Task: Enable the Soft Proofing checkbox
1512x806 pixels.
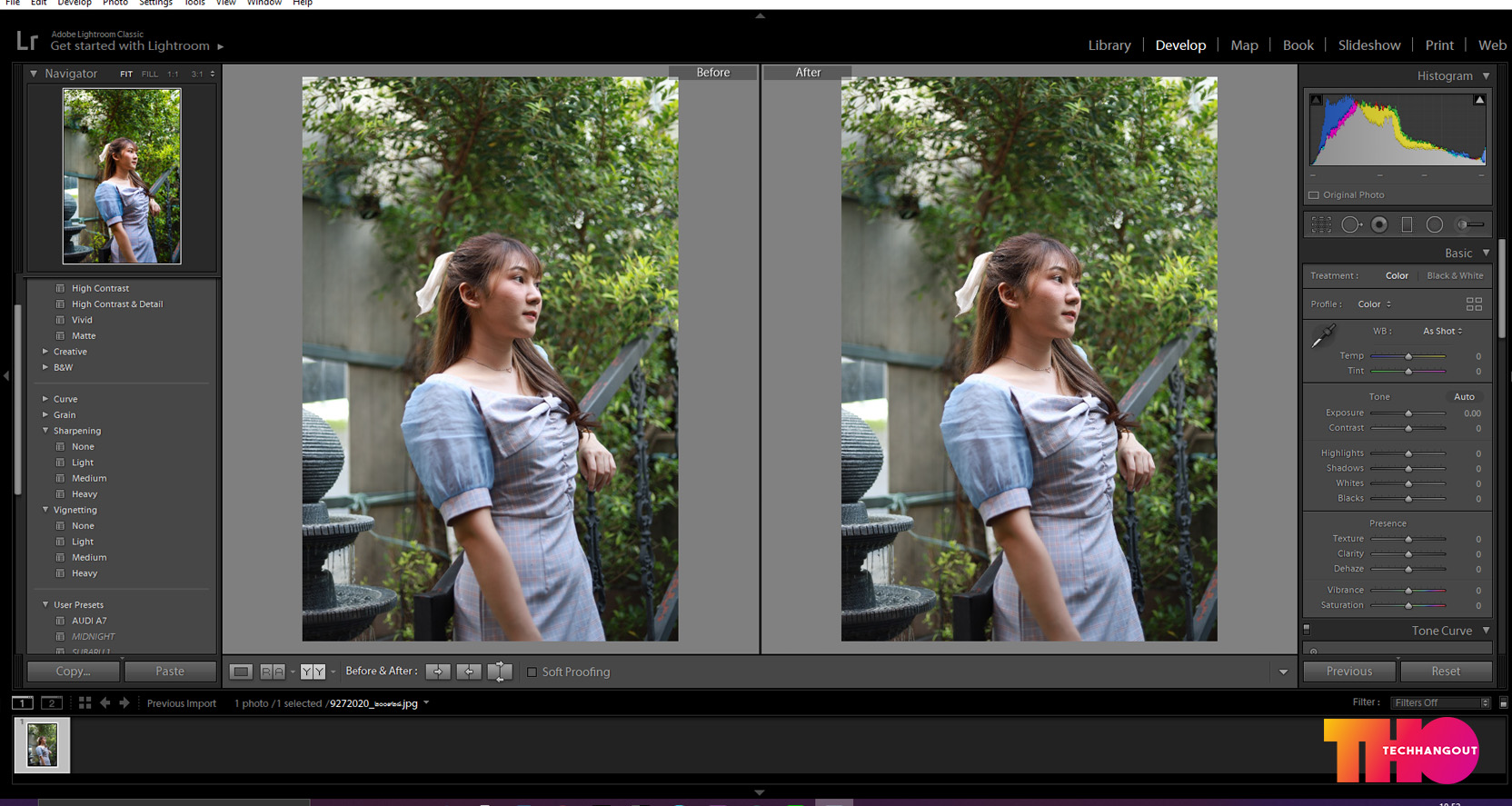Action: point(532,672)
